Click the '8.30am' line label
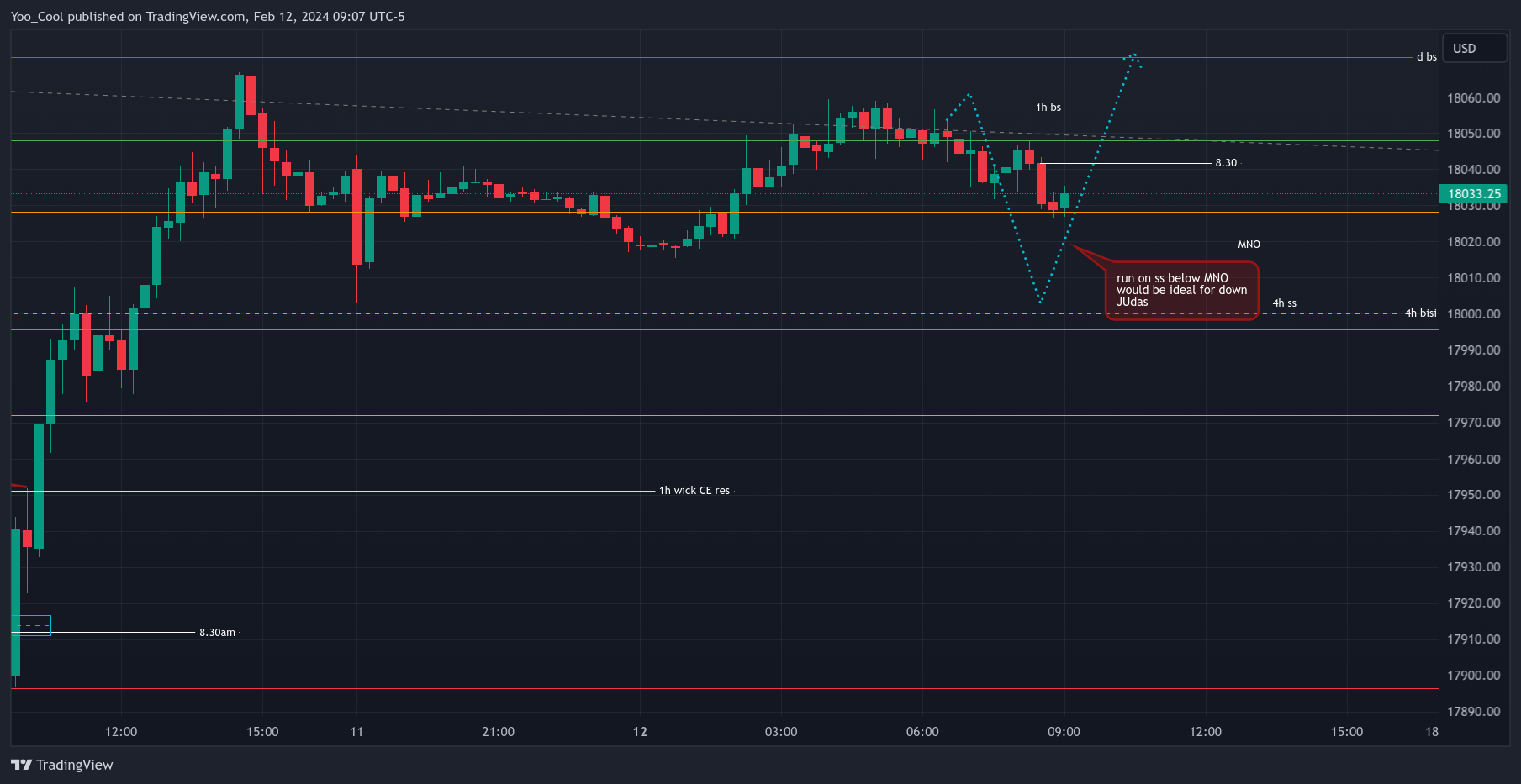 217,633
